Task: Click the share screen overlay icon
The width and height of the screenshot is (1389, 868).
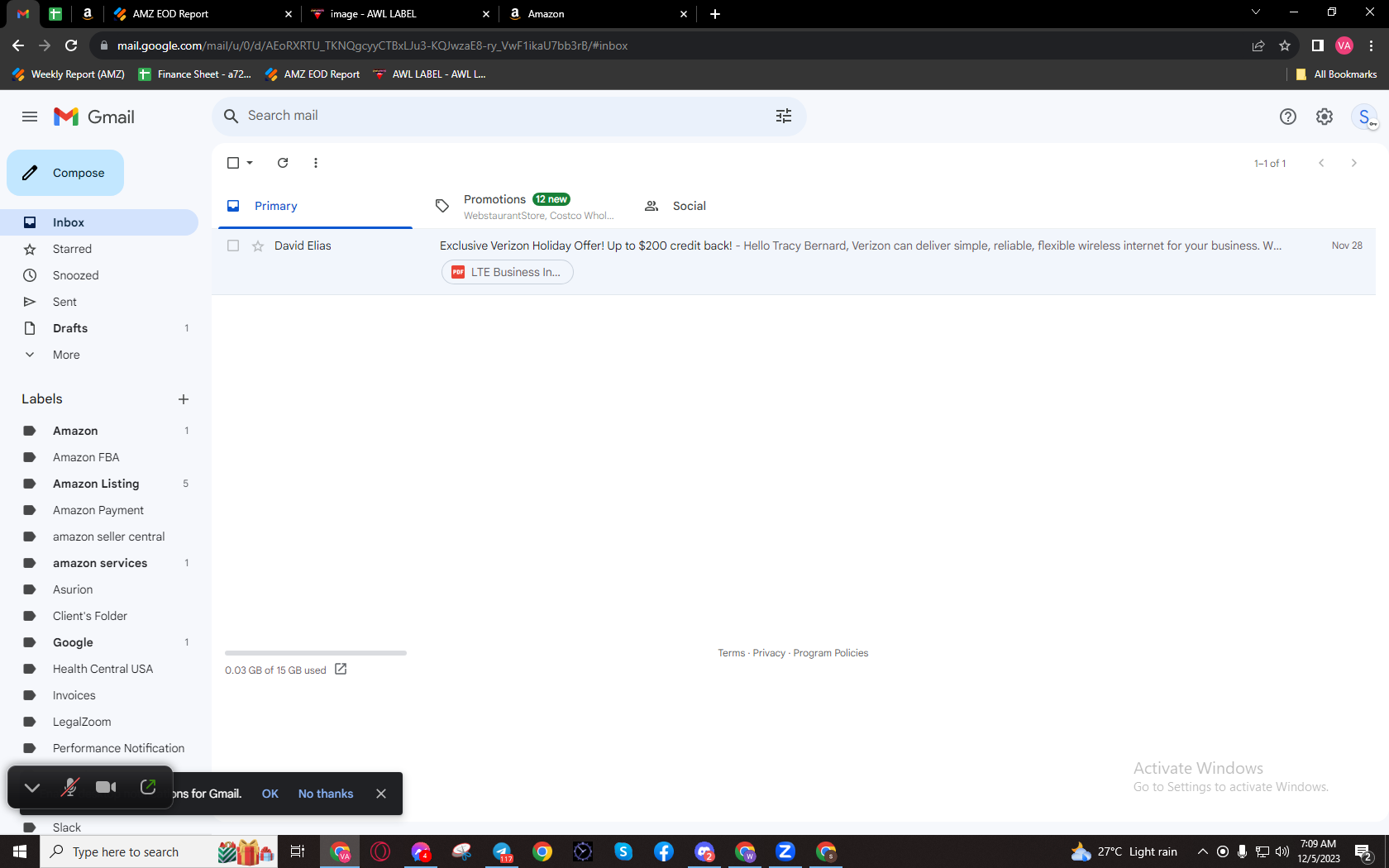Action: click(148, 787)
